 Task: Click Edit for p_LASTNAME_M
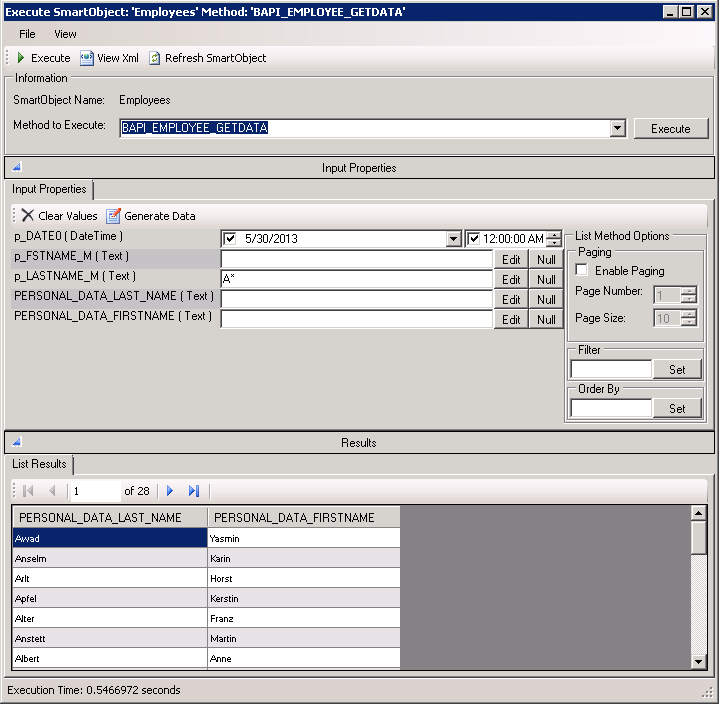pos(511,279)
